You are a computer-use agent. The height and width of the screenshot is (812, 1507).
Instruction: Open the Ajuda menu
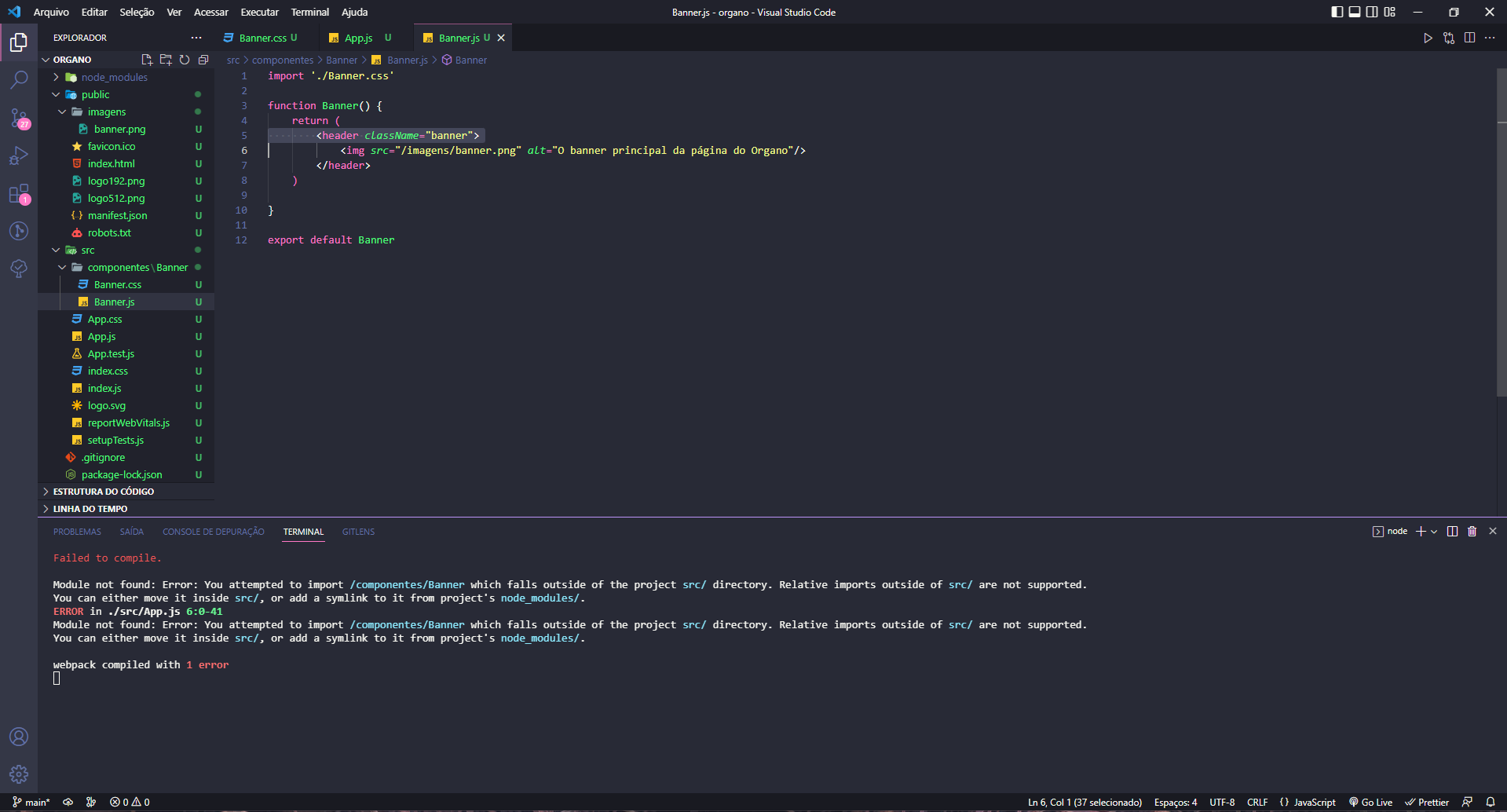click(x=354, y=12)
